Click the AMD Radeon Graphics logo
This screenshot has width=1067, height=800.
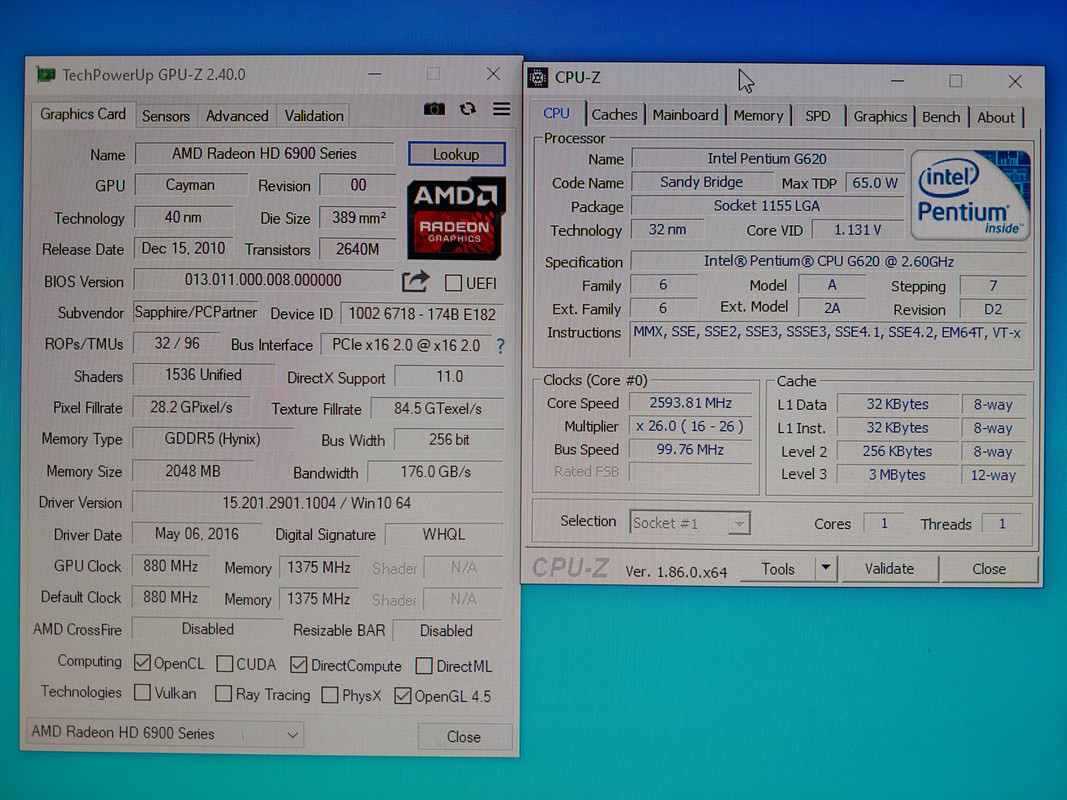(x=456, y=218)
